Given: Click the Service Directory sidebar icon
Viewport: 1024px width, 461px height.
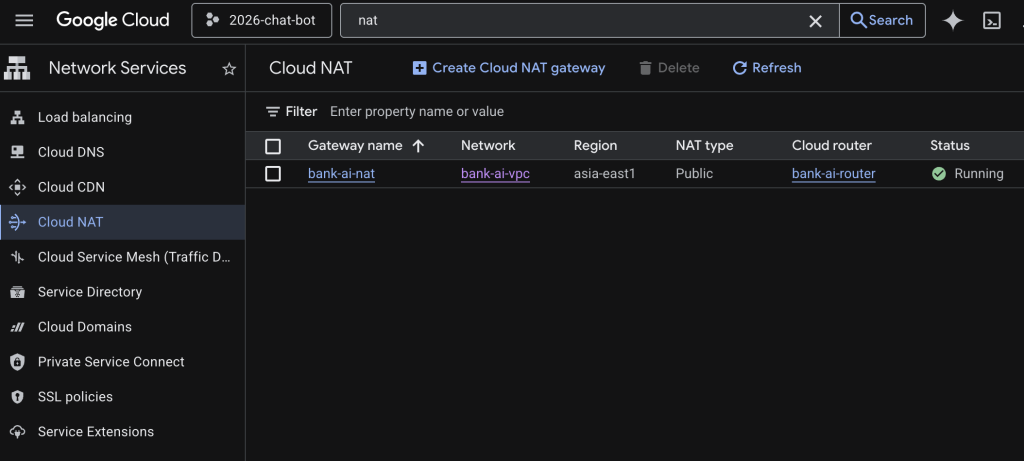Looking at the screenshot, I should point(18,292).
